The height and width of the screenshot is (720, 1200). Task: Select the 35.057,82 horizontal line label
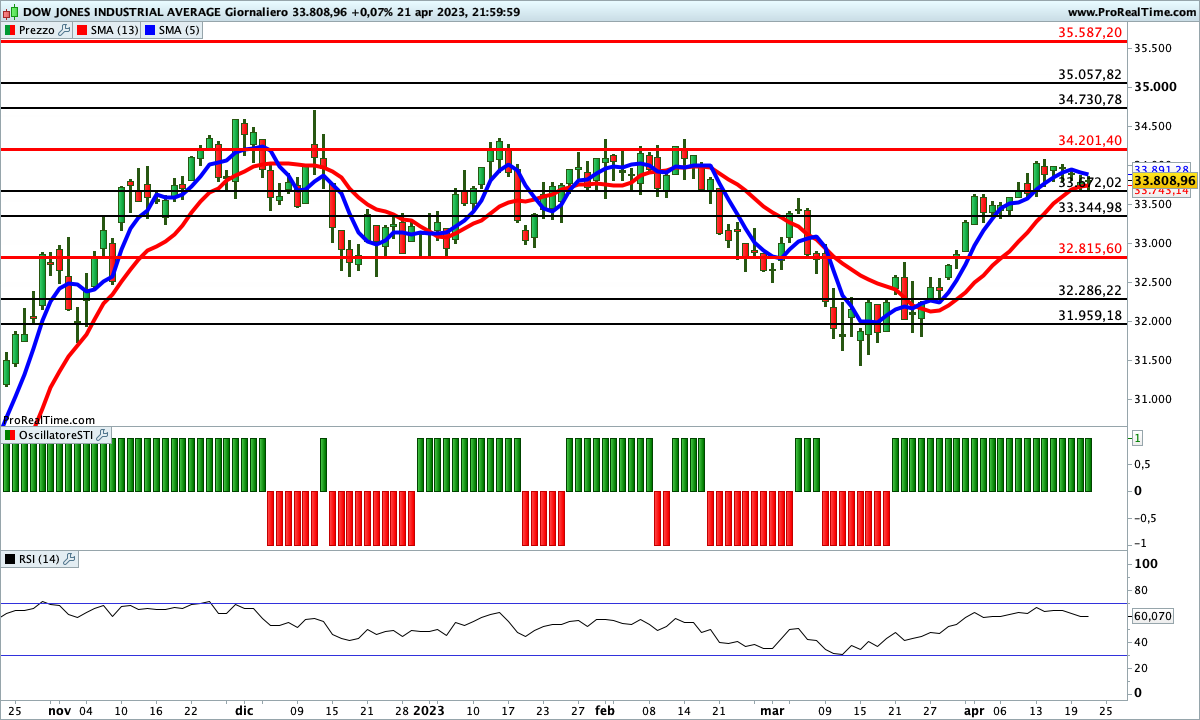(1090, 74)
